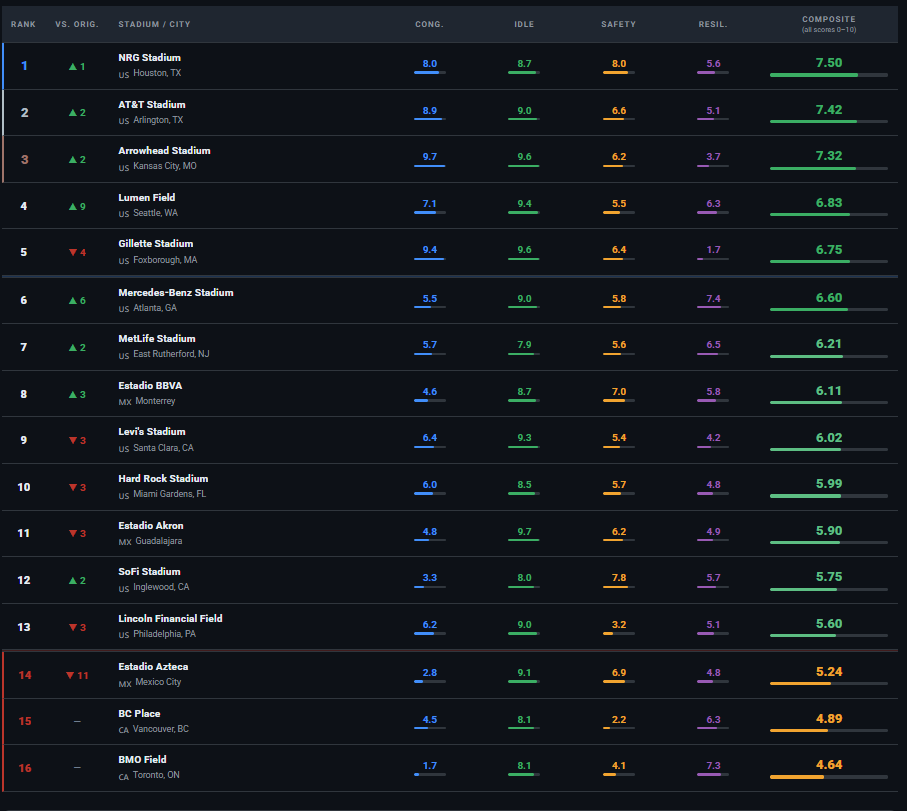This screenshot has height=811, width=907.
Task: Click the green up arrow for NRG Stadium
Action: [73, 67]
